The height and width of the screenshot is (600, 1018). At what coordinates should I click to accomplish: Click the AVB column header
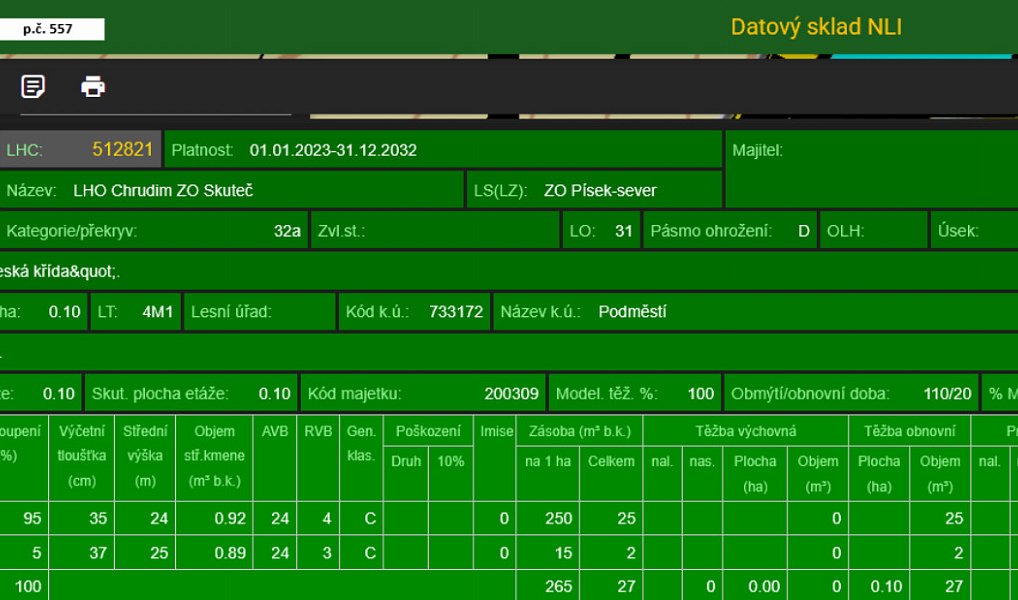click(x=275, y=456)
